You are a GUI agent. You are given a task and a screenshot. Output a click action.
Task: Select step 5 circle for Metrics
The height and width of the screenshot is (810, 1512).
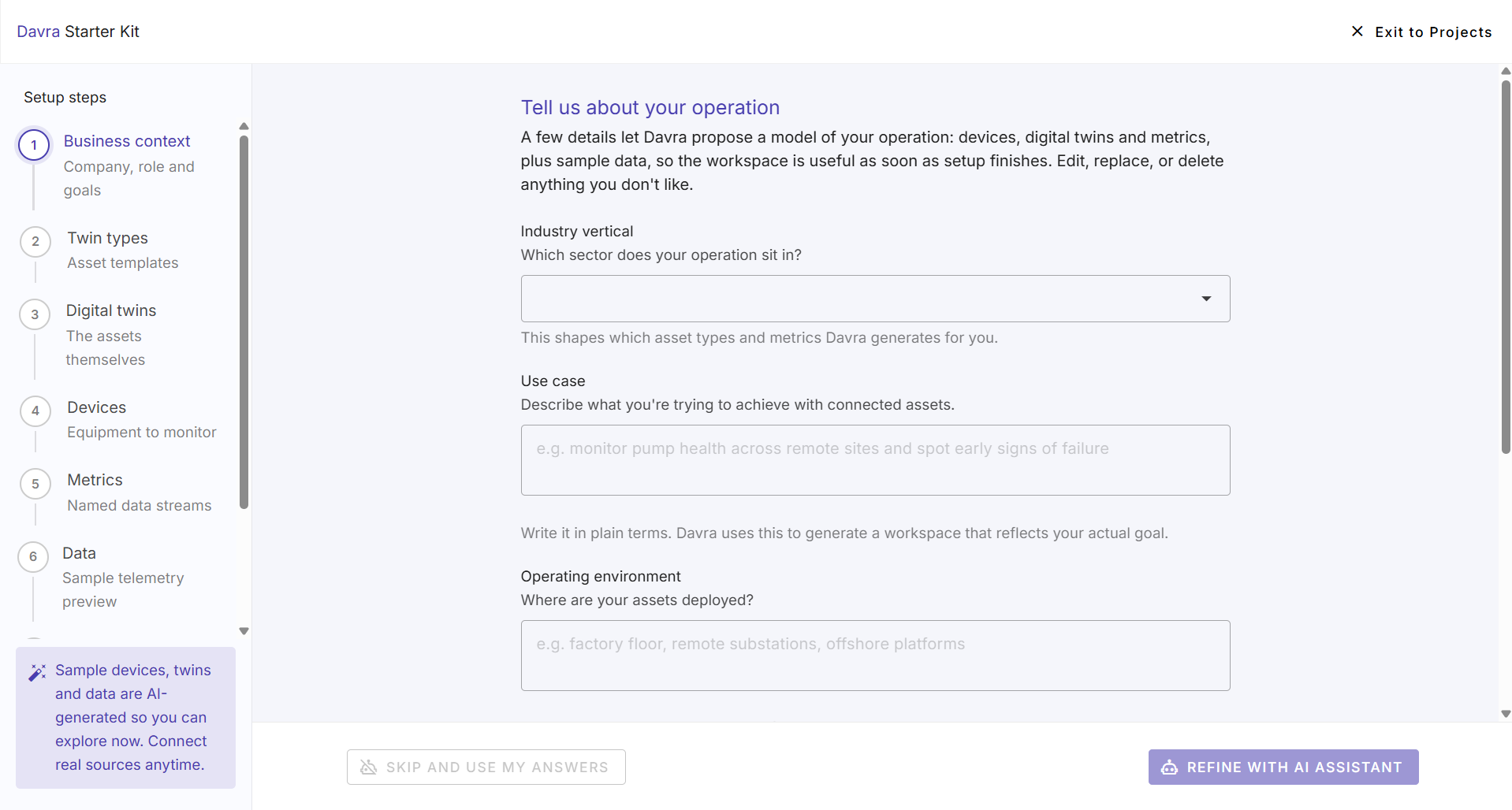click(35, 484)
